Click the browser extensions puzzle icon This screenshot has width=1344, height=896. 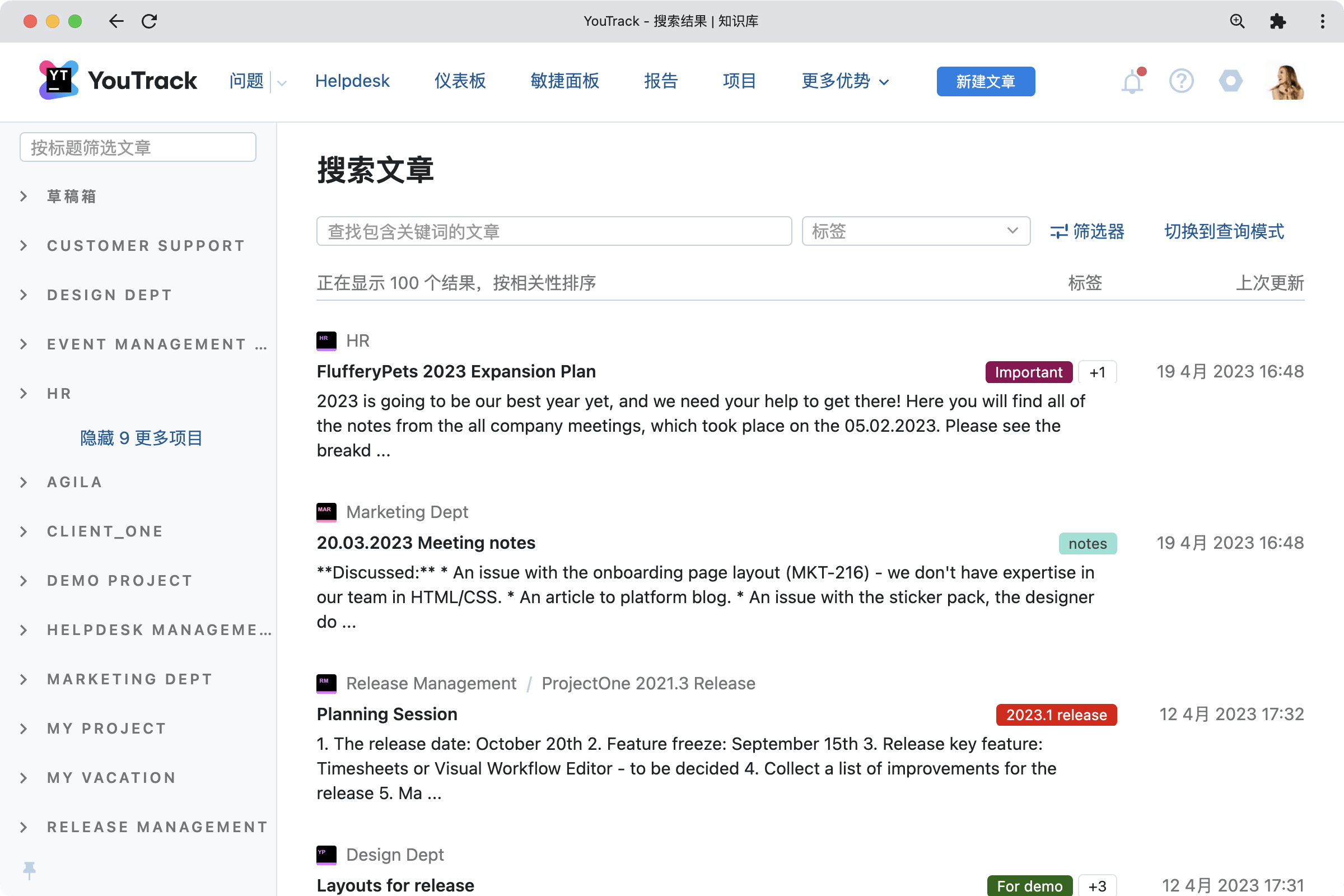click(1277, 21)
